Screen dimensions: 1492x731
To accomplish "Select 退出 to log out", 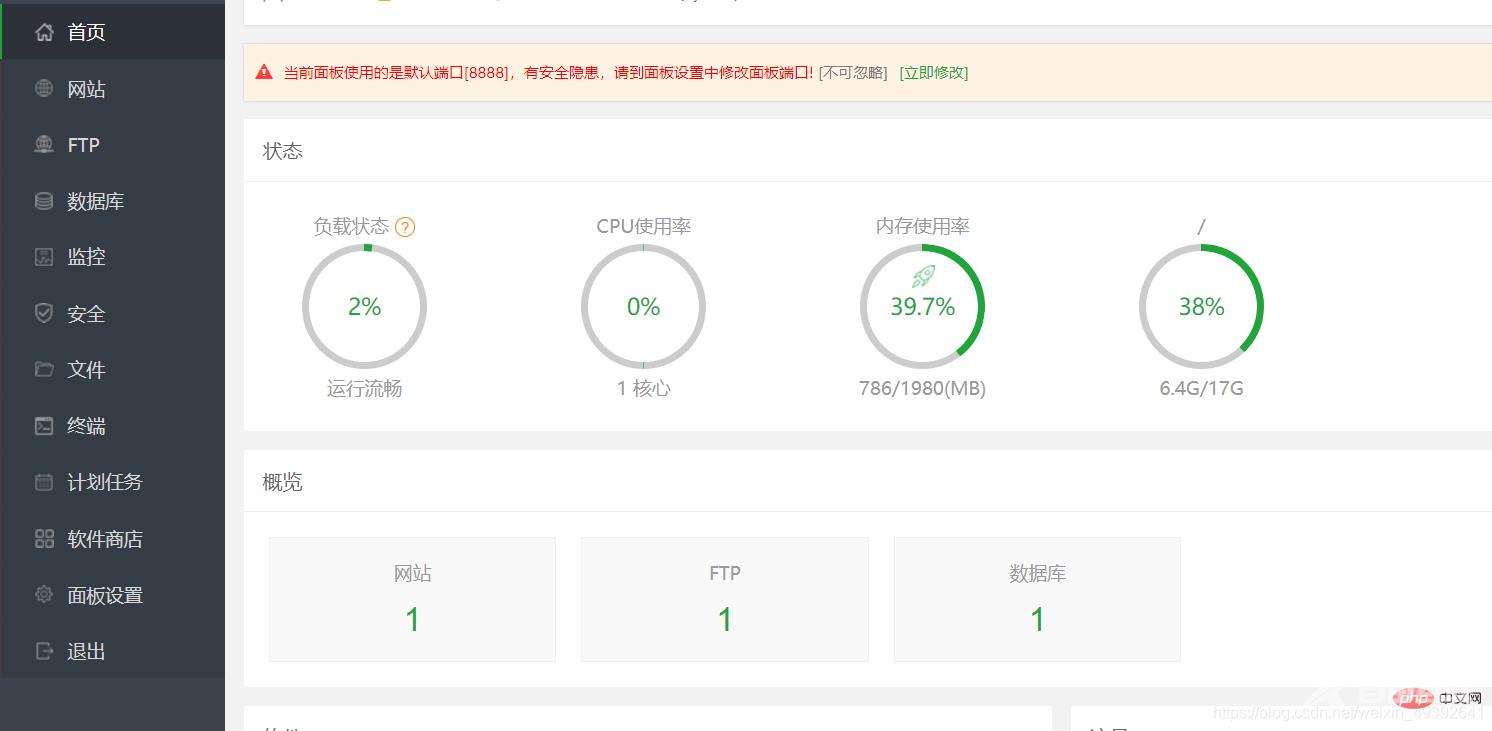I will 85,651.
